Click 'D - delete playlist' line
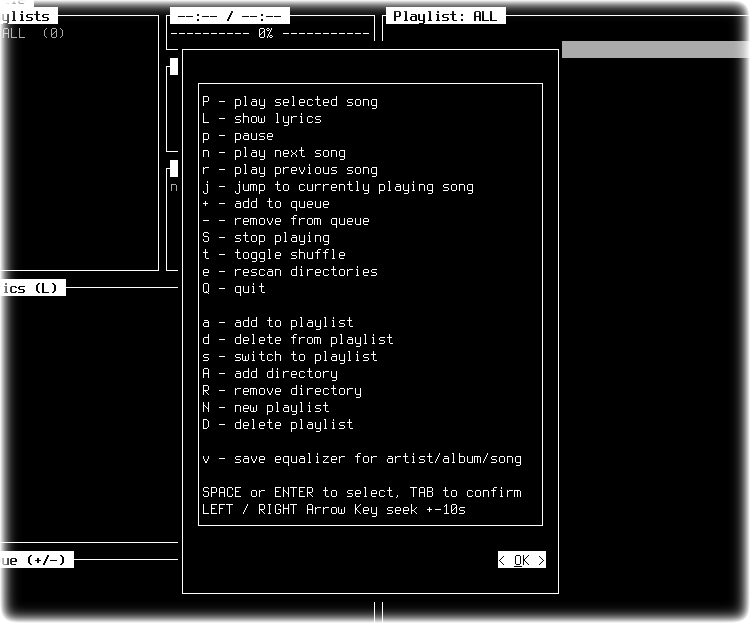Image resolution: width=750 pixels, height=623 pixels. pyautogui.click(x=277, y=424)
